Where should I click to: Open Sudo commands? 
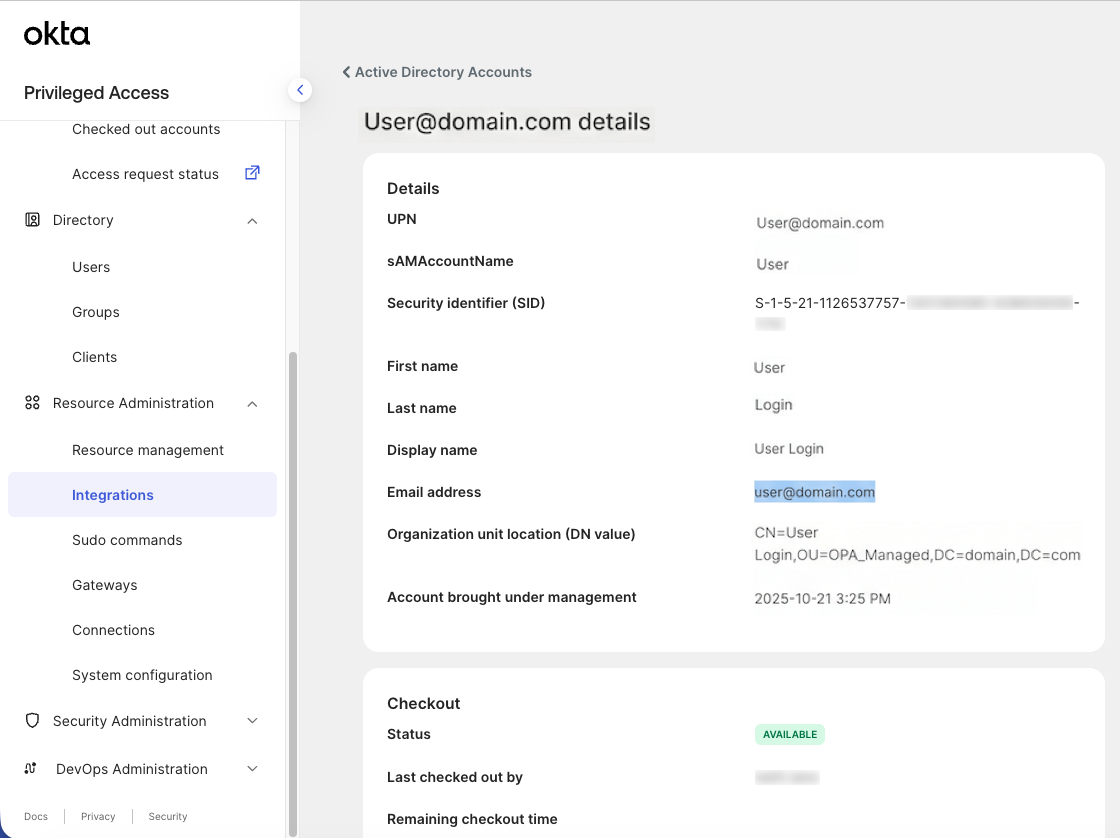127,540
